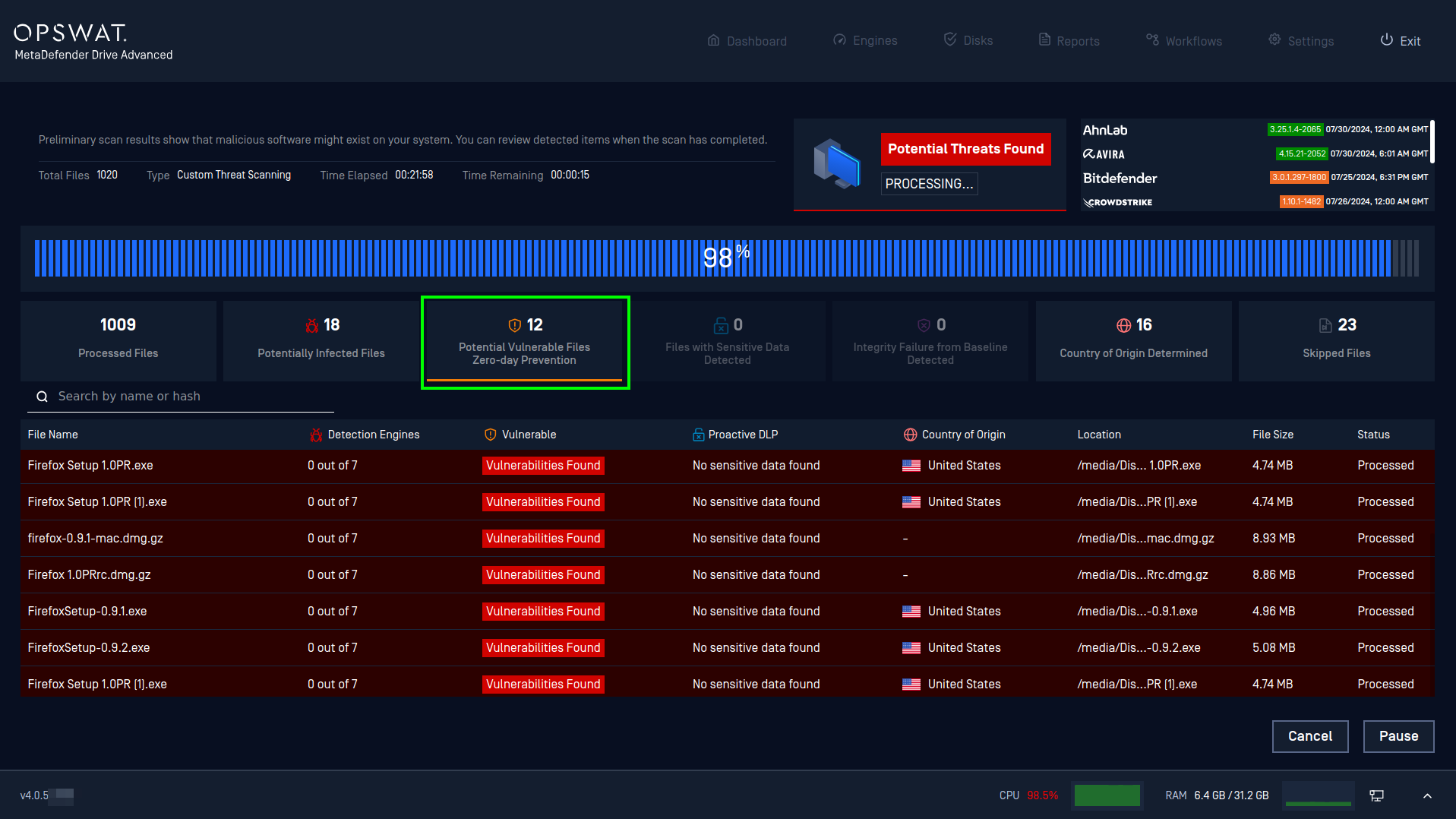
Task: Pause the scan with Pause button
Action: [1398, 736]
